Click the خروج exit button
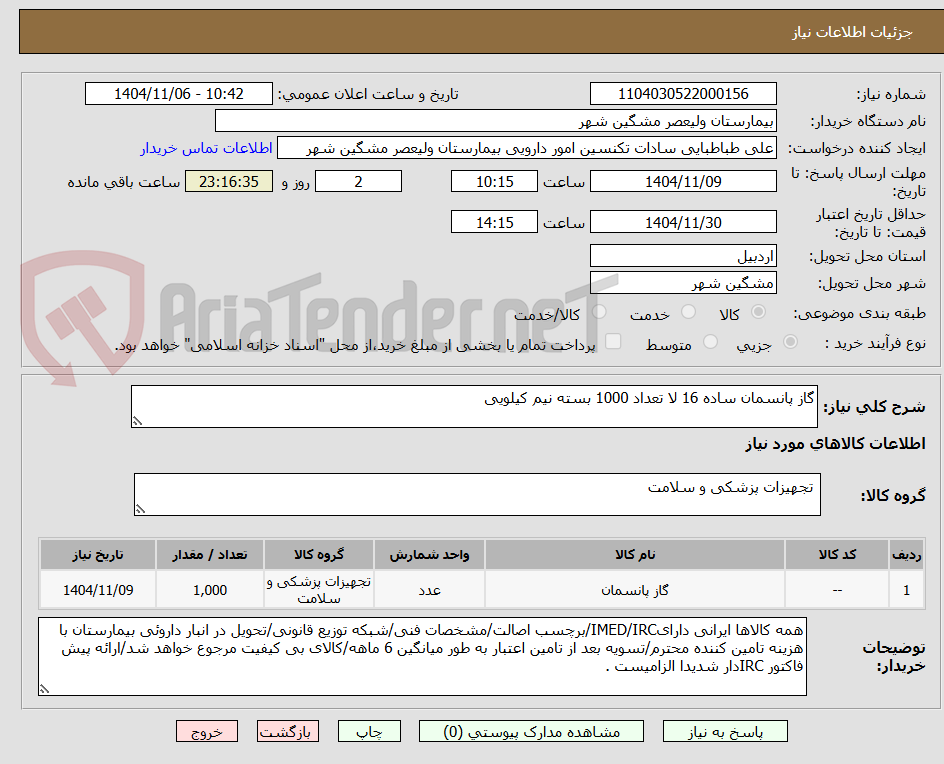 pos(206,731)
